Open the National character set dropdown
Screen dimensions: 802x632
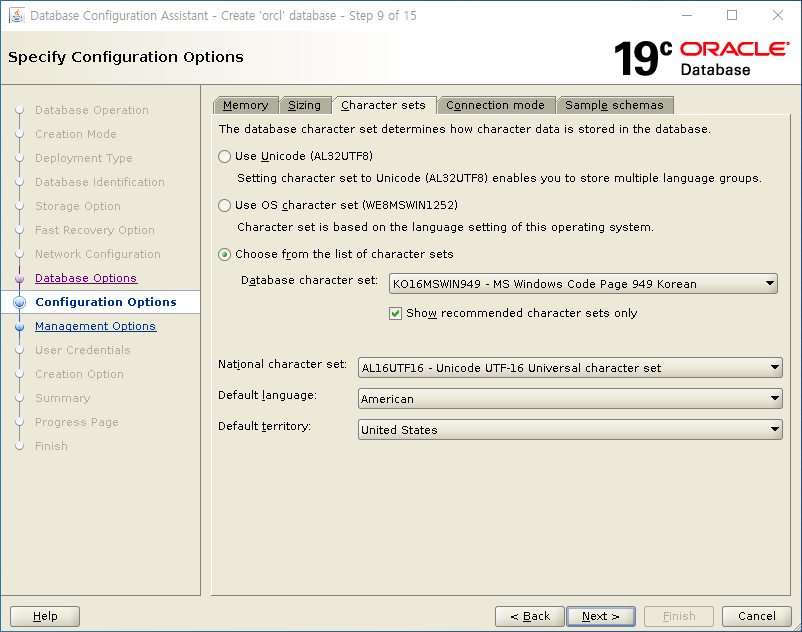click(570, 368)
